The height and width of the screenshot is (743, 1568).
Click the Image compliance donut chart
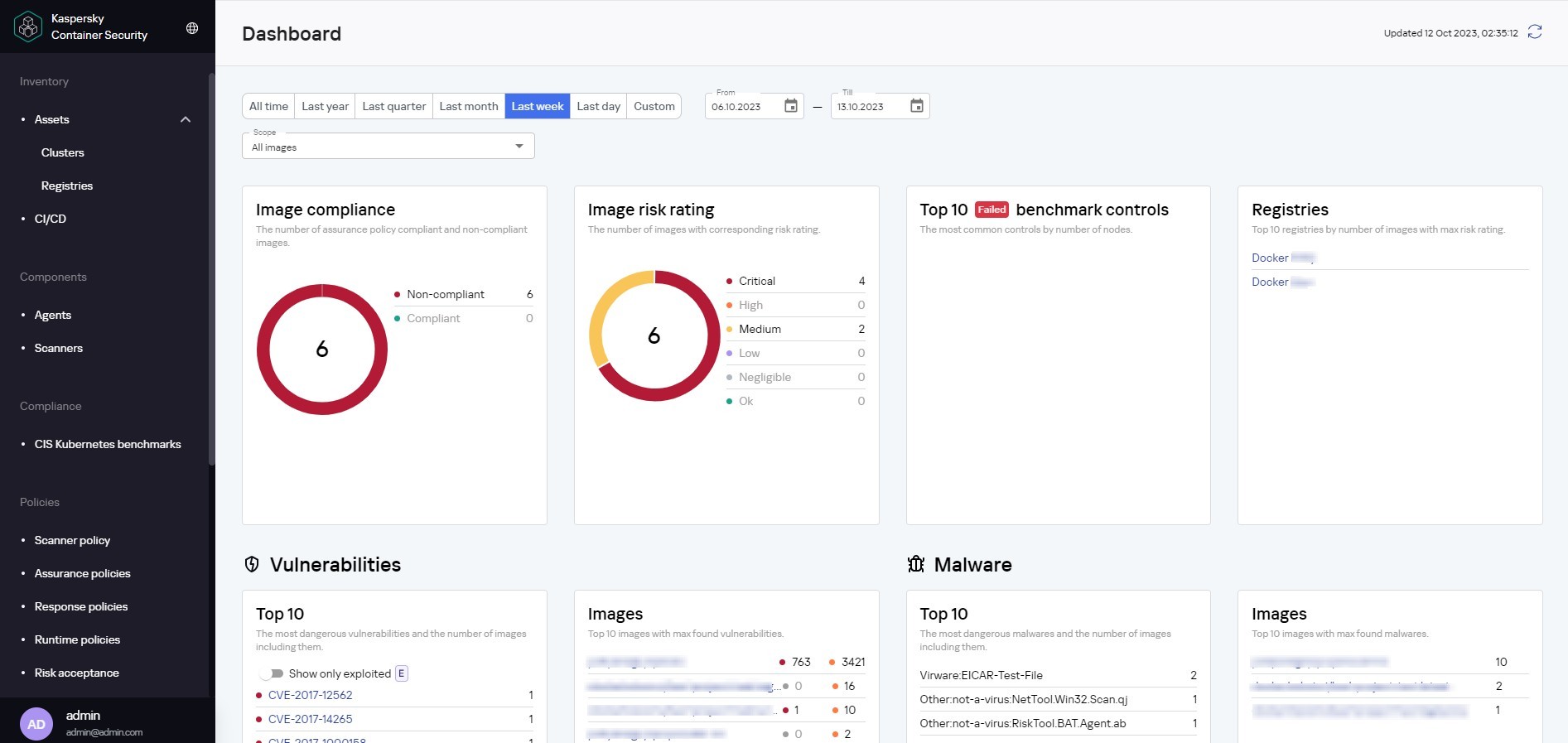[322, 350]
